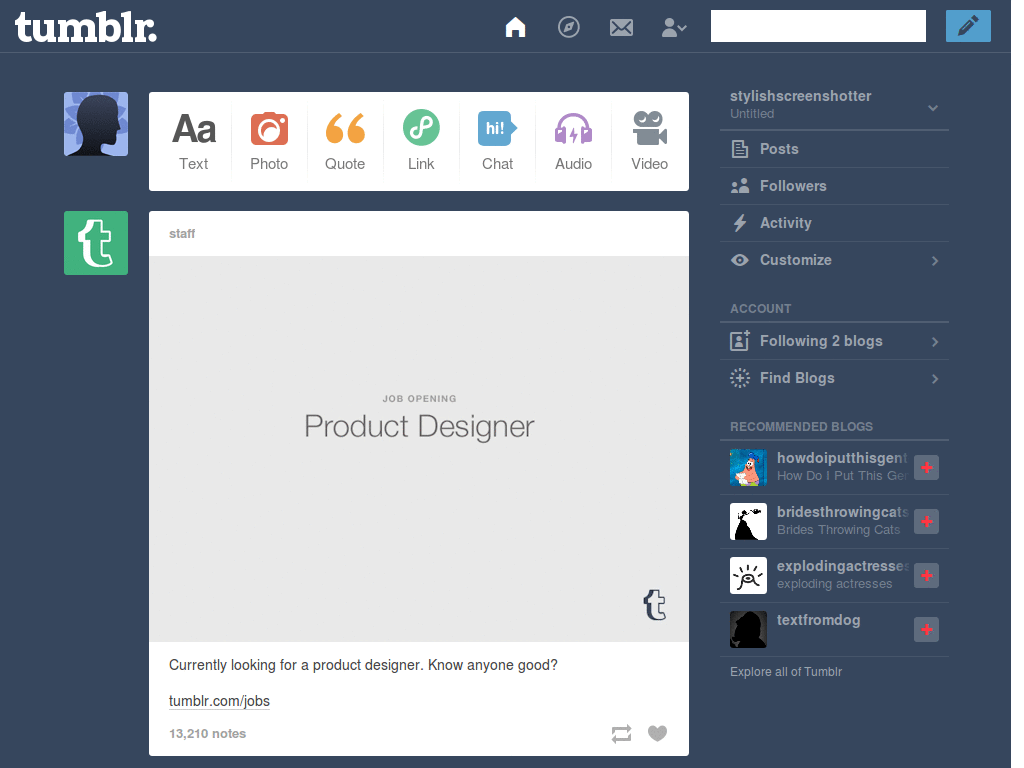Click the Following blogs portrait icon
Screen dimensions: 1024x768
tap(739, 341)
